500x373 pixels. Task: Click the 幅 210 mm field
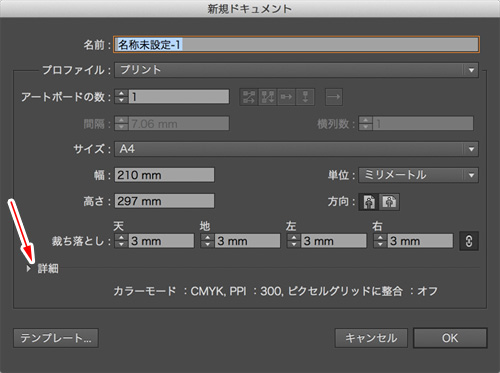click(x=164, y=175)
